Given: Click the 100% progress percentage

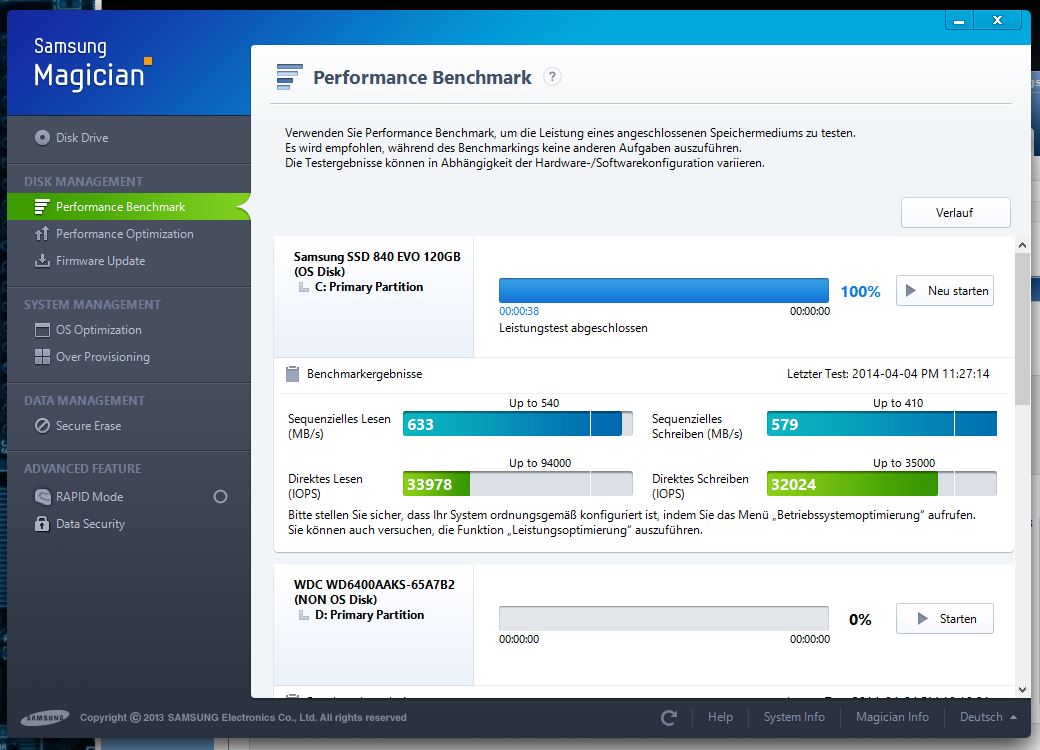Looking at the screenshot, I should 860,292.
